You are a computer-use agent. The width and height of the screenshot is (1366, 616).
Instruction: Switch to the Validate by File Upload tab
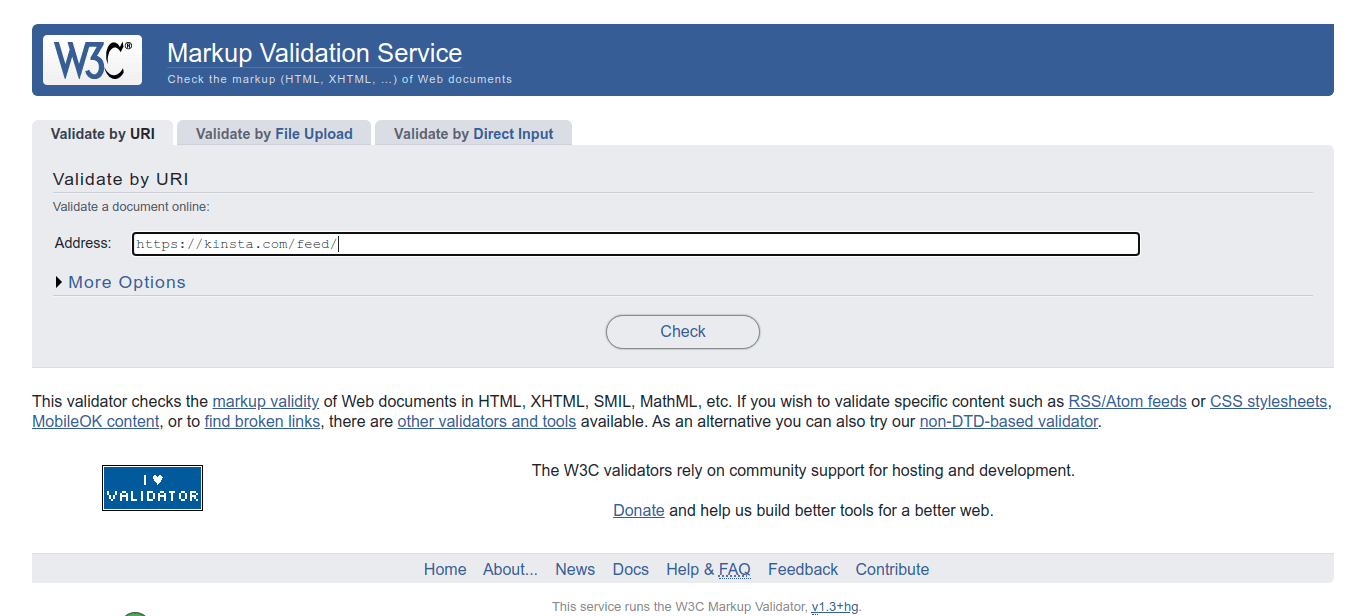point(273,133)
